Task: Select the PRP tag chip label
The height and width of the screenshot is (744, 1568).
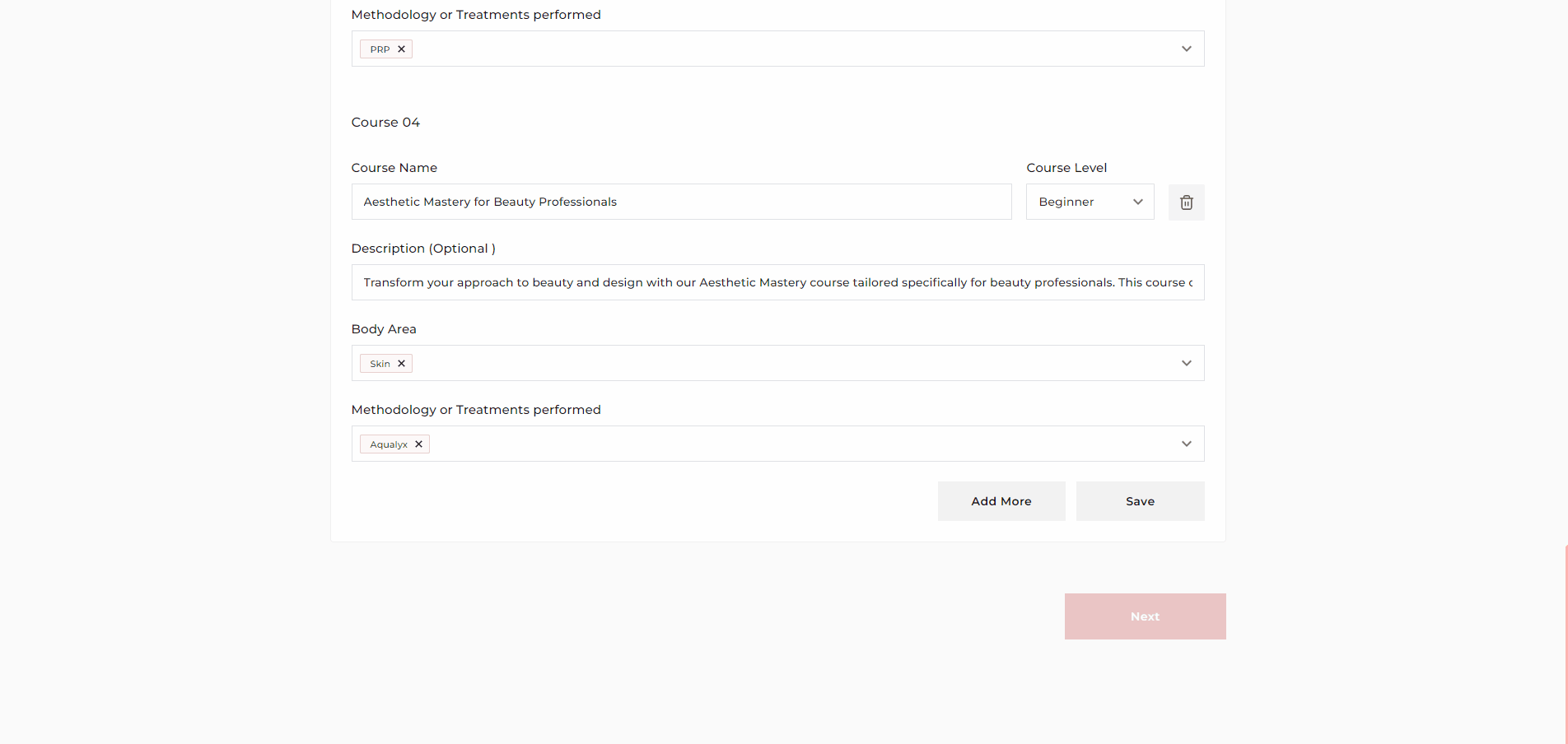Action: pyautogui.click(x=380, y=49)
